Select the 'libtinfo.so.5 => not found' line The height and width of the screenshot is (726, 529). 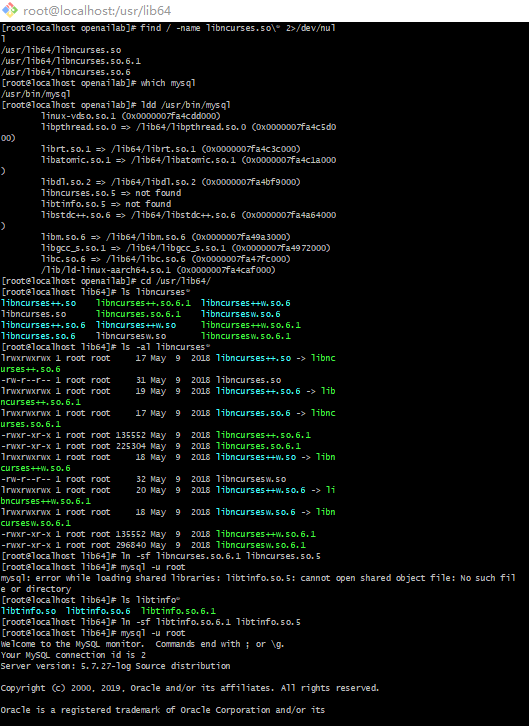(106, 204)
